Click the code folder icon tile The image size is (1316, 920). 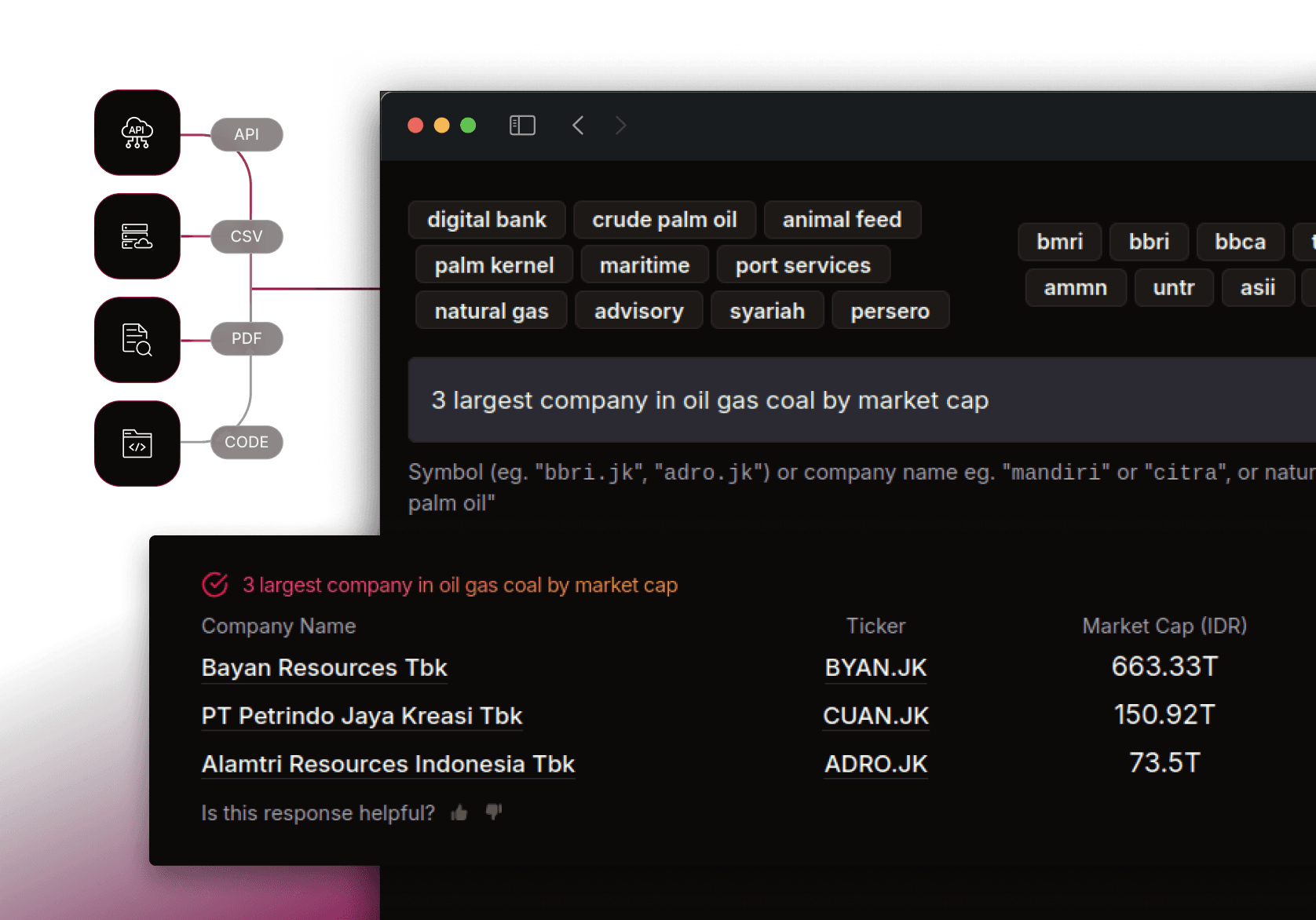coord(137,444)
